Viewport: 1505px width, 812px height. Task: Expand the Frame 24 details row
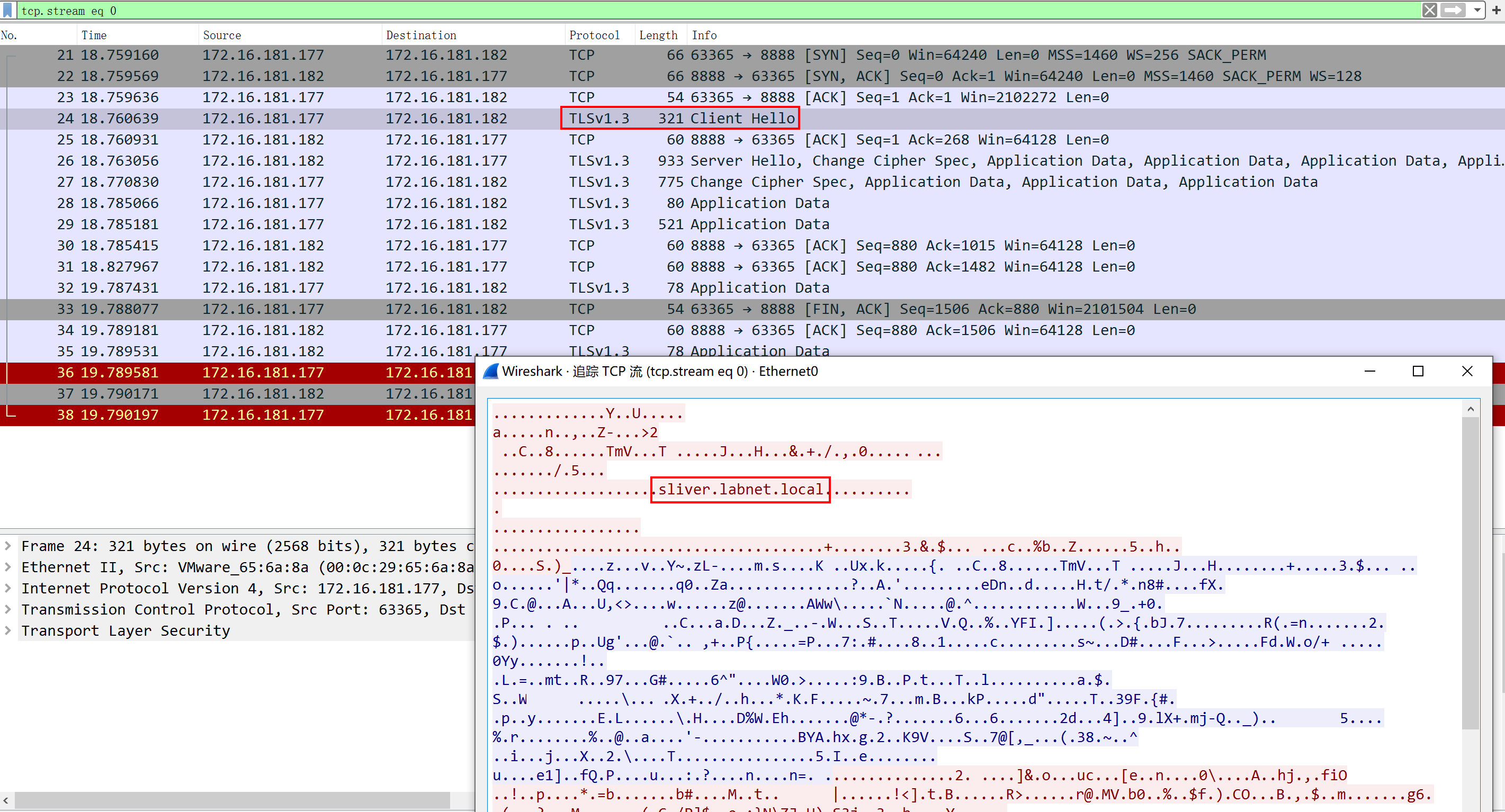(x=8, y=546)
